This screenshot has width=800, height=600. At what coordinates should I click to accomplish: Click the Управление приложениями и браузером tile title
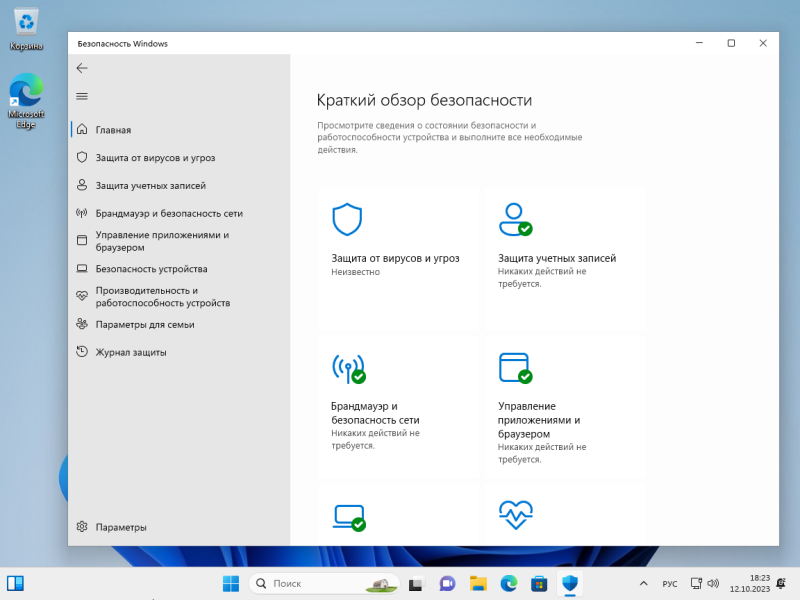[539, 420]
